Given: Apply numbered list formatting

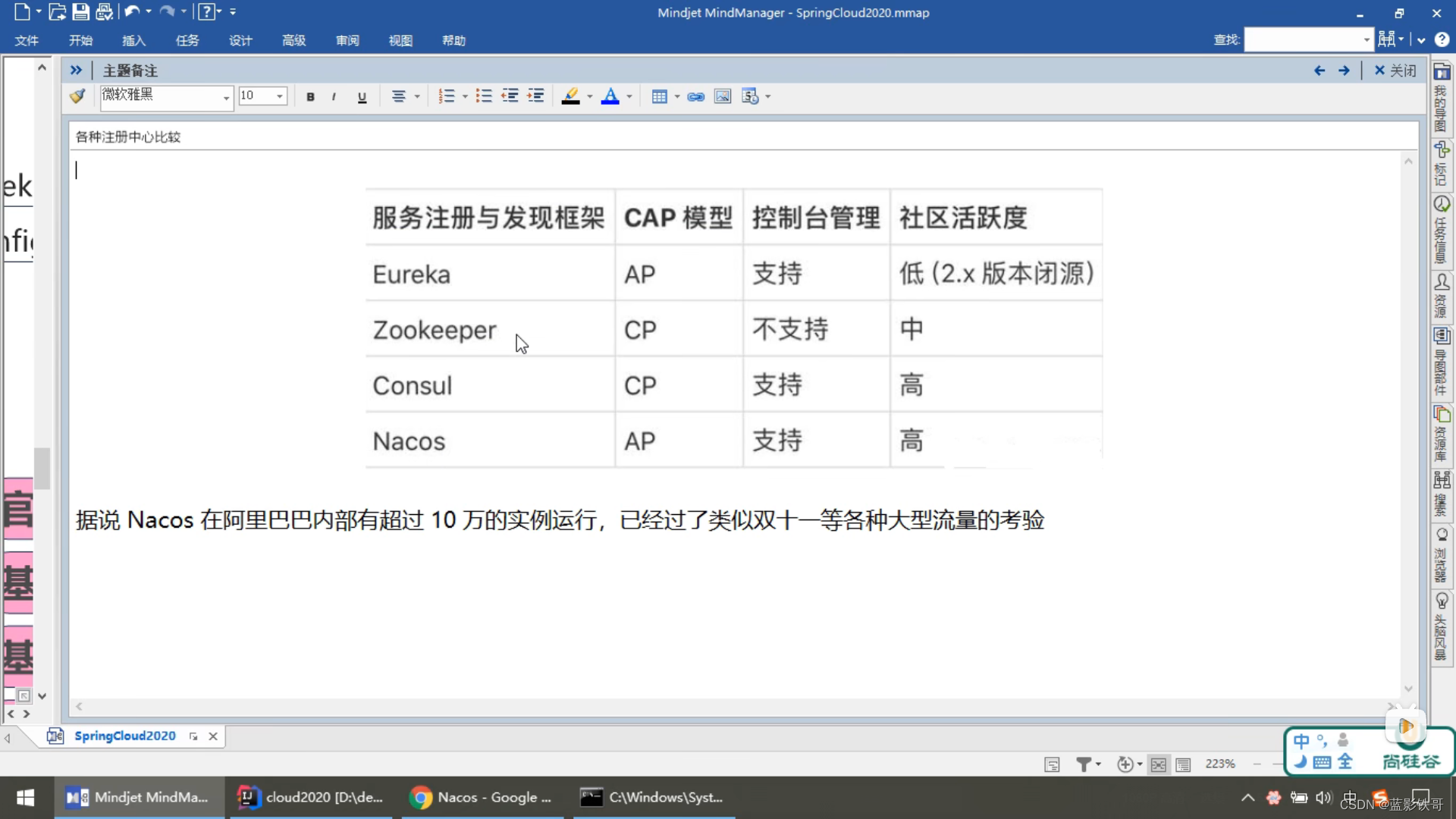Looking at the screenshot, I should (447, 96).
